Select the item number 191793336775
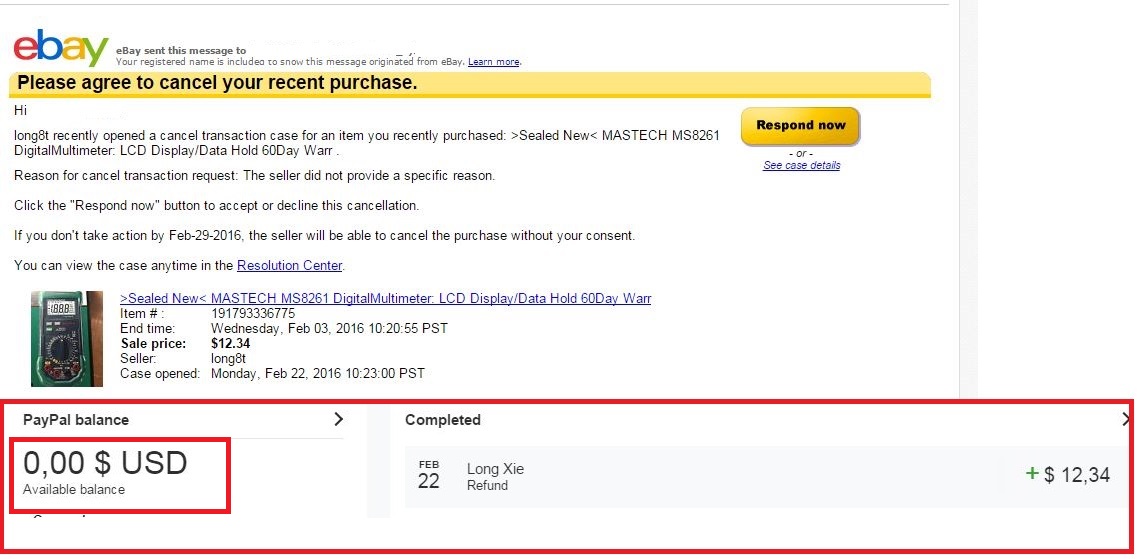 [253, 314]
